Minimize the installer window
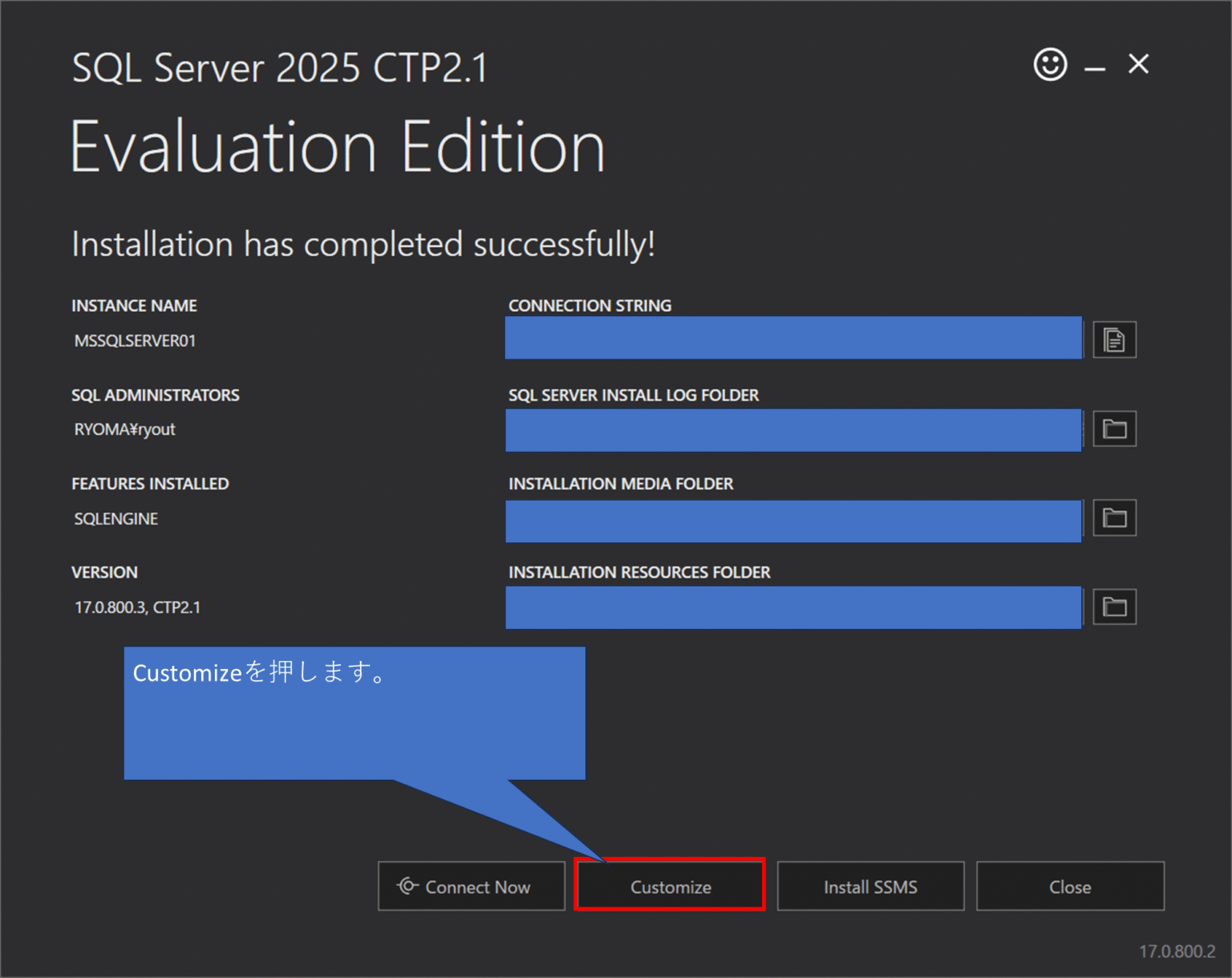 1093,65
